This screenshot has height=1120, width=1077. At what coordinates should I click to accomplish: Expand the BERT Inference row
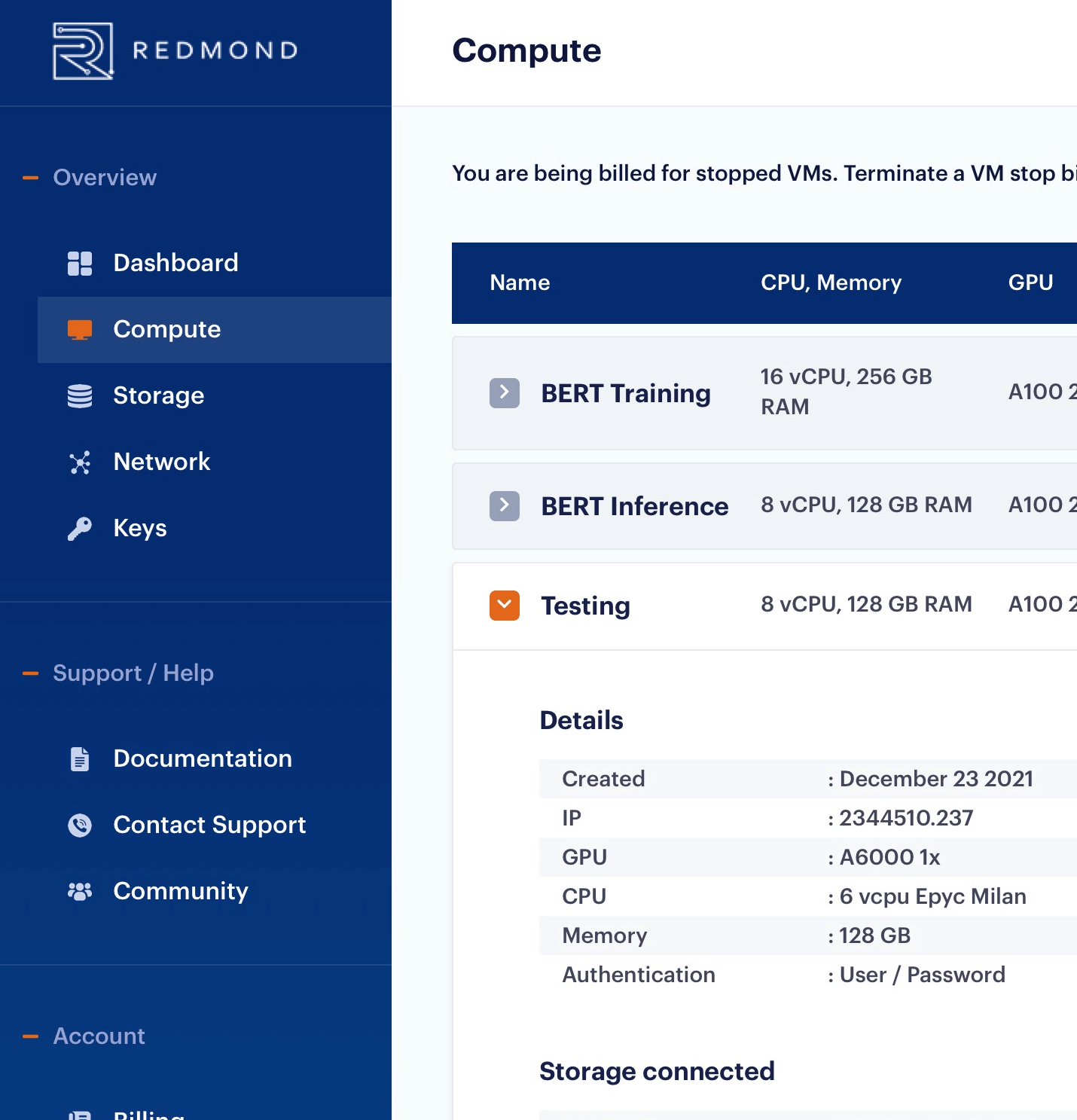505,506
